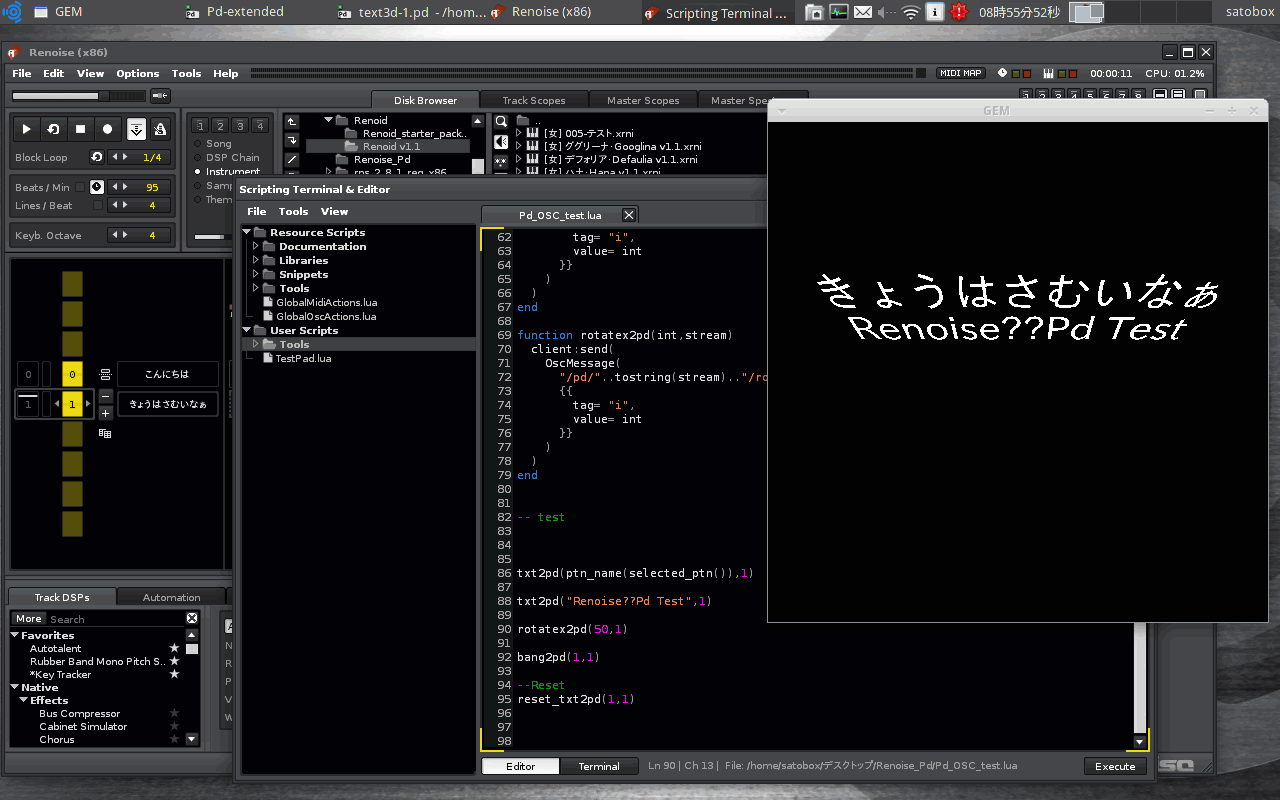Tick the Beats / Min checkbox
This screenshot has width=1280, height=800.
pos(81,187)
